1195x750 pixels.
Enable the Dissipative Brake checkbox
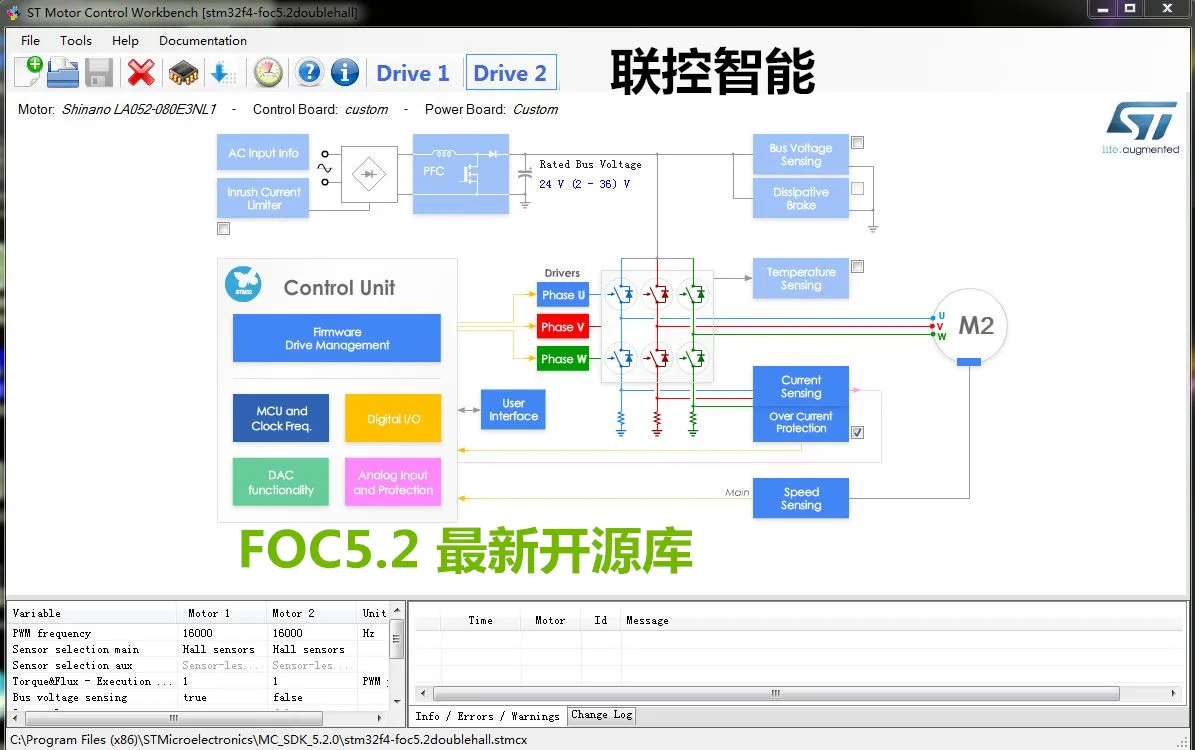(857, 188)
